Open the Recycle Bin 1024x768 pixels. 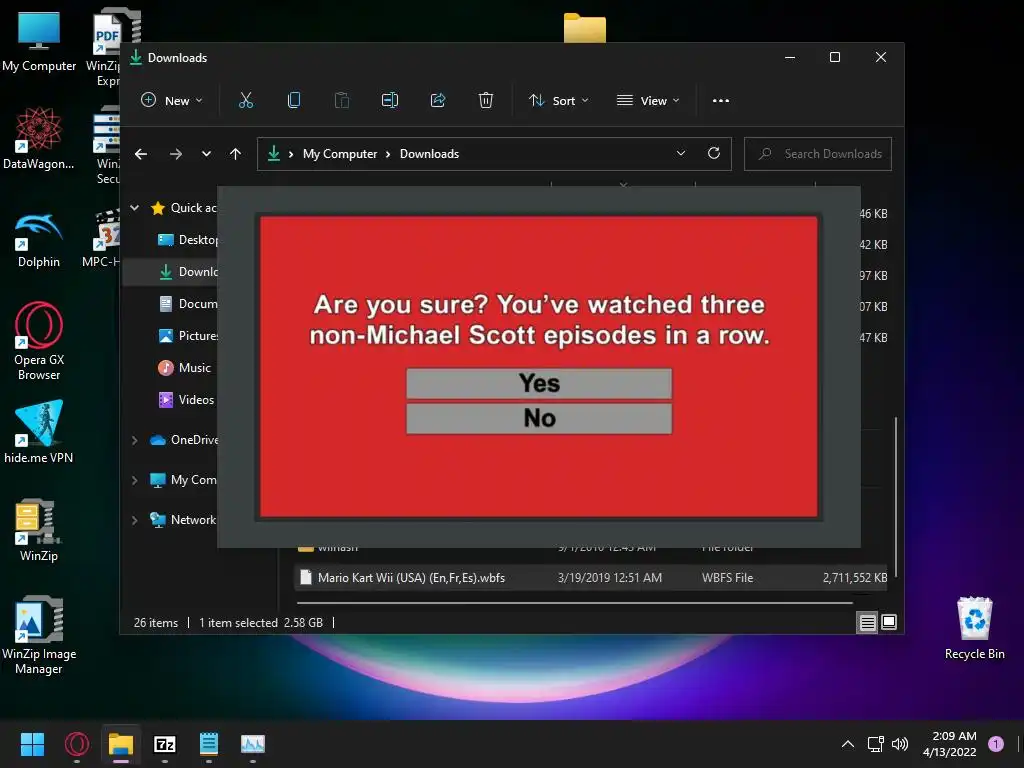tap(974, 628)
